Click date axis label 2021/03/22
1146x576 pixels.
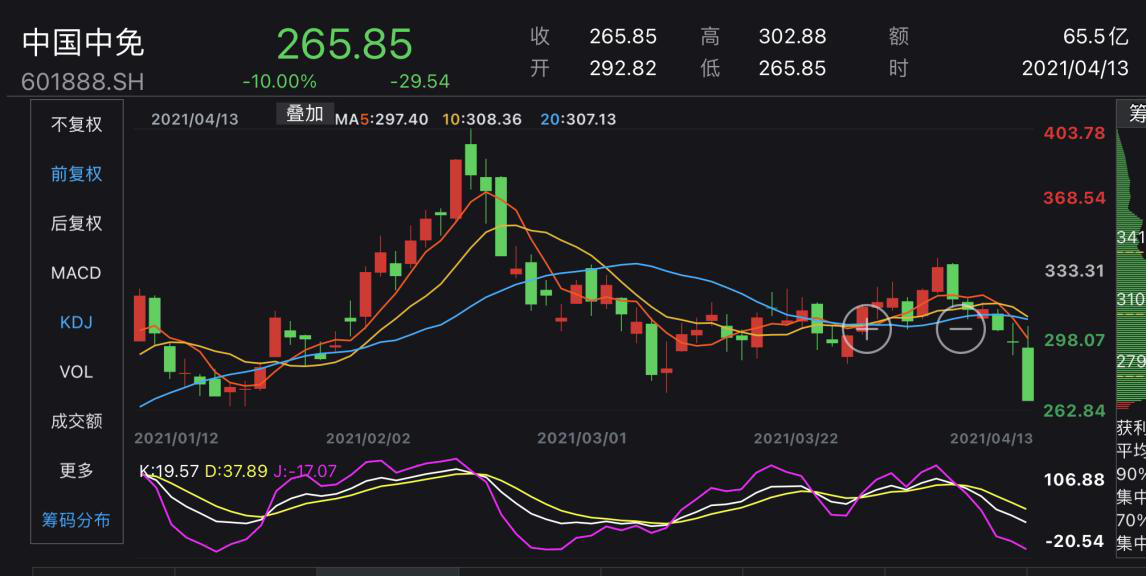pos(796,439)
